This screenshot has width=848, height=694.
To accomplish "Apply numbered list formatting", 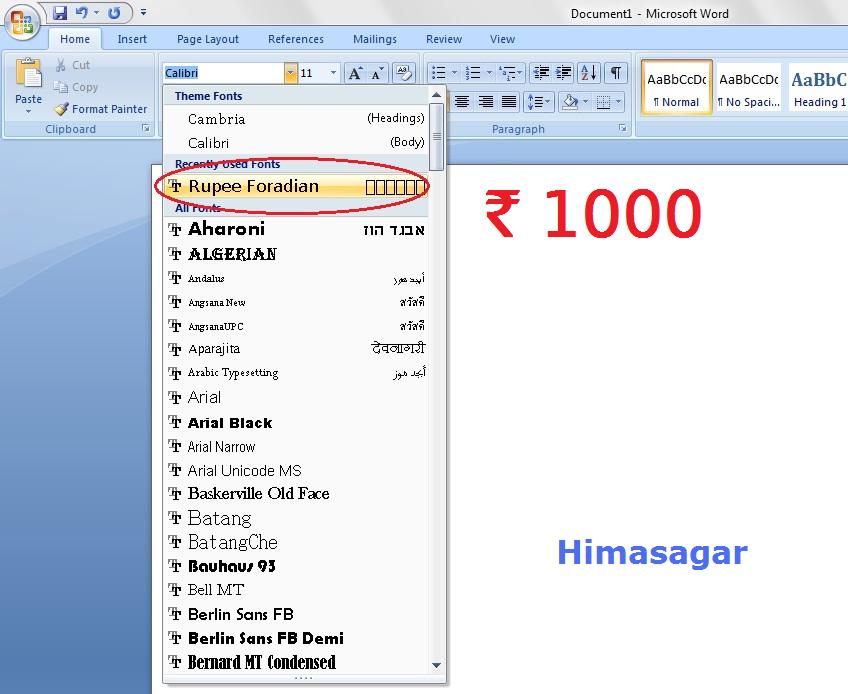I will [473, 72].
